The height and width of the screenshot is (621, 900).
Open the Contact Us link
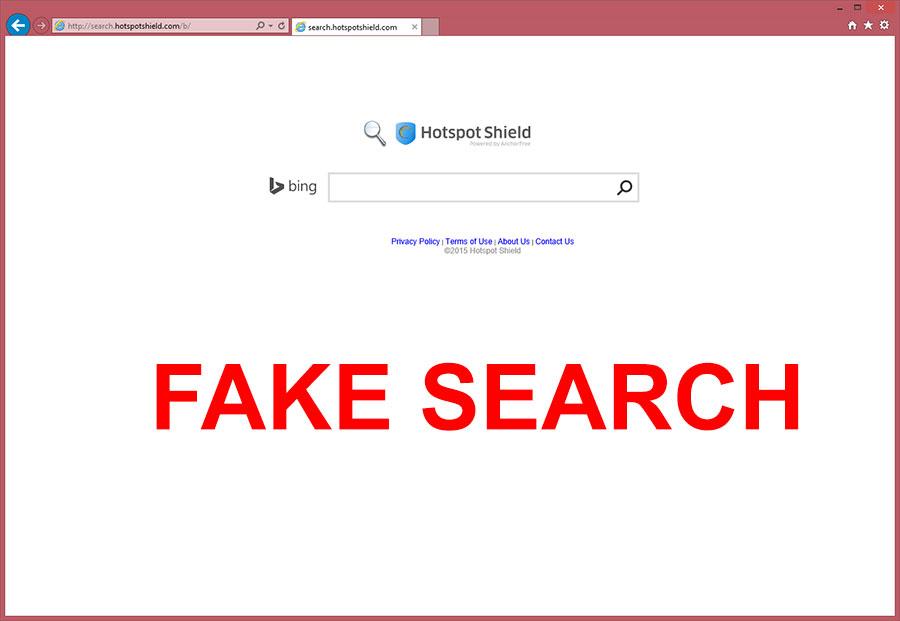[x=554, y=242]
